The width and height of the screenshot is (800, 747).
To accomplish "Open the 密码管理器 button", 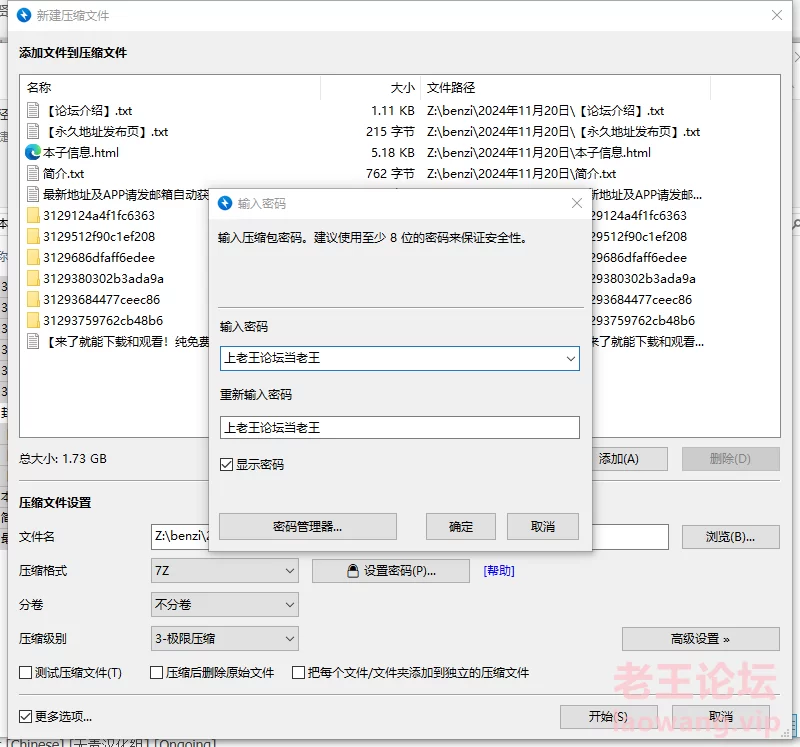I will (x=308, y=527).
